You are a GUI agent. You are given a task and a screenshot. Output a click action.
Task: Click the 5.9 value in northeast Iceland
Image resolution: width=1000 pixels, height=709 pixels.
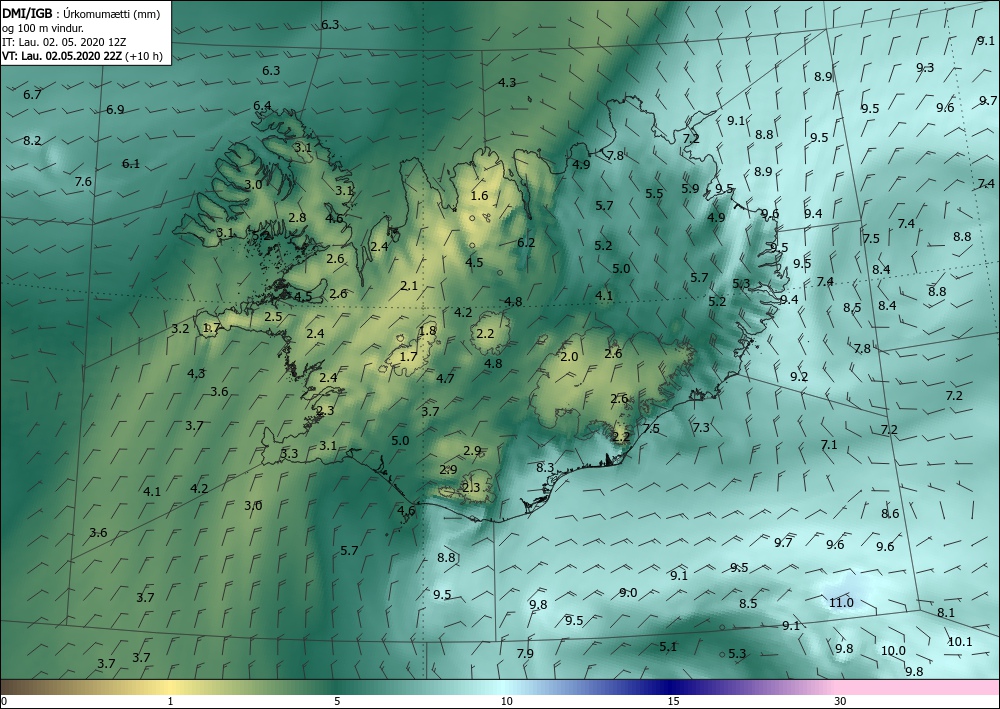tap(690, 188)
